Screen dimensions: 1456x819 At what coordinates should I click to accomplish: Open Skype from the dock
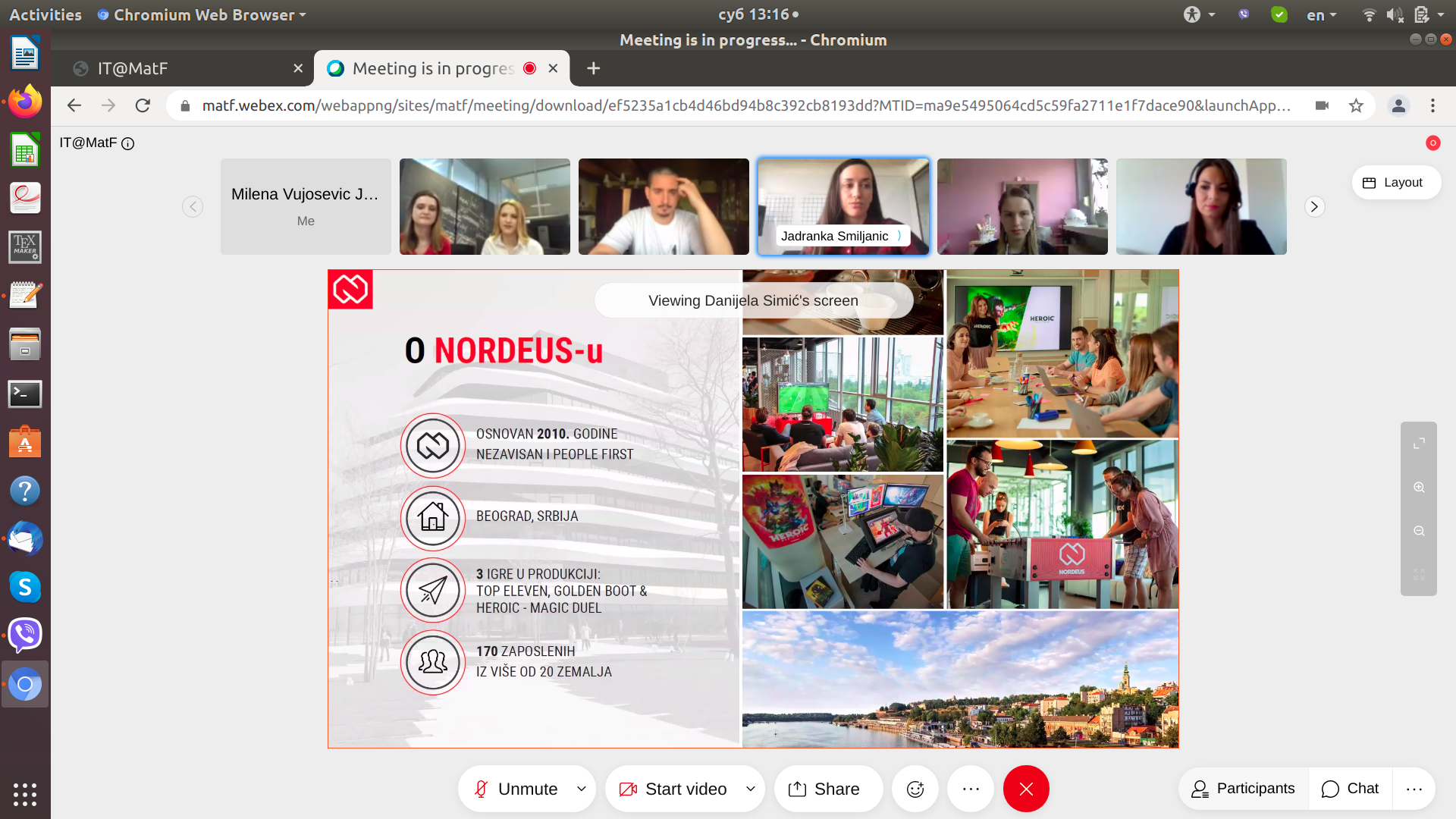(x=25, y=587)
